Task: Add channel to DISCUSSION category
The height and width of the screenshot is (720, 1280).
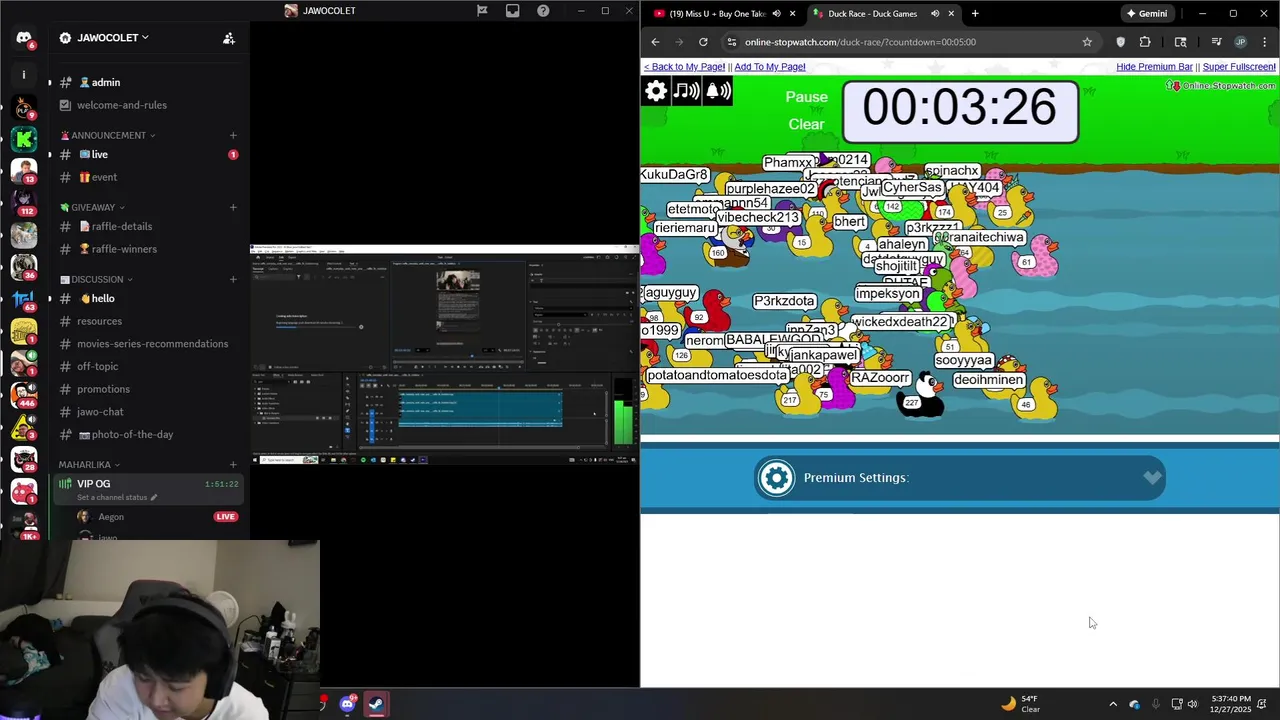Action: coord(233,279)
